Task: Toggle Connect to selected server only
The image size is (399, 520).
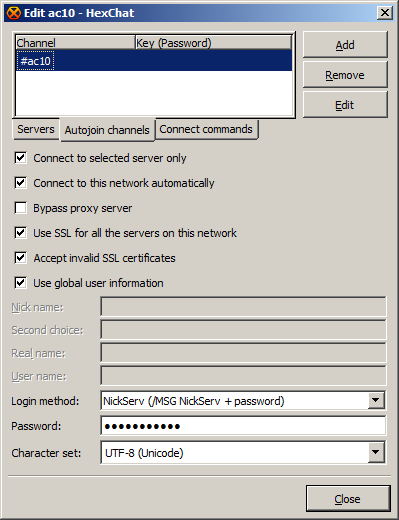Action: tap(20, 158)
